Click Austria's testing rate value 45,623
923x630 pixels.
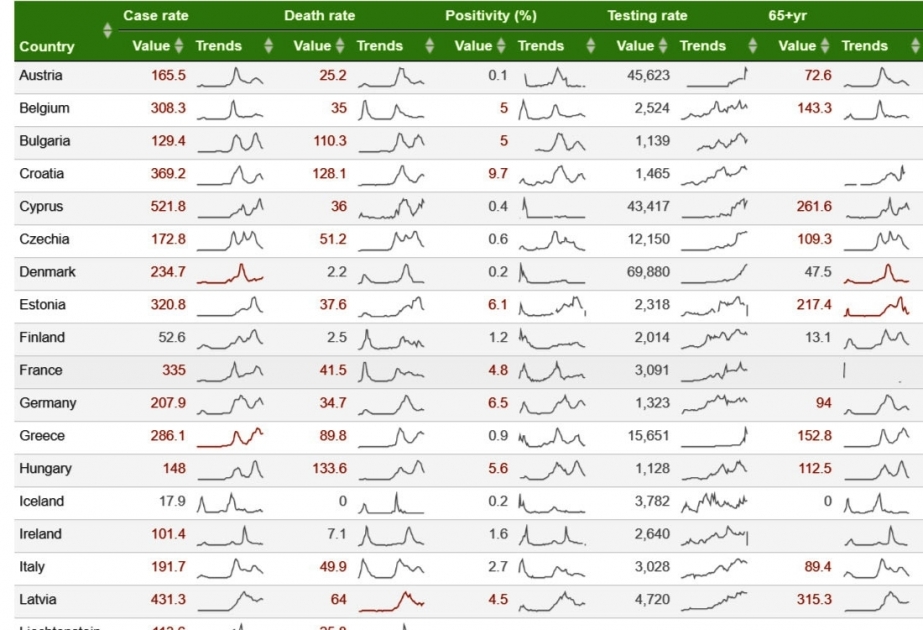tap(648, 75)
